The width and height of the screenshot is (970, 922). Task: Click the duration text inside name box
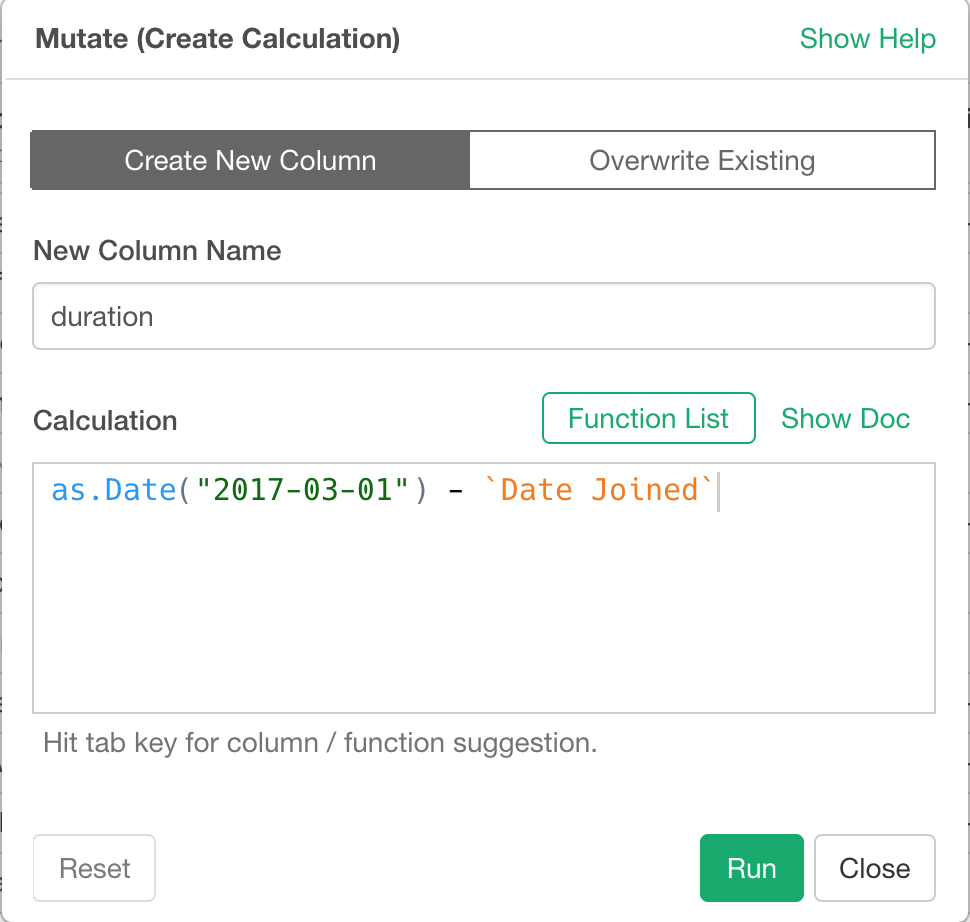click(102, 315)
